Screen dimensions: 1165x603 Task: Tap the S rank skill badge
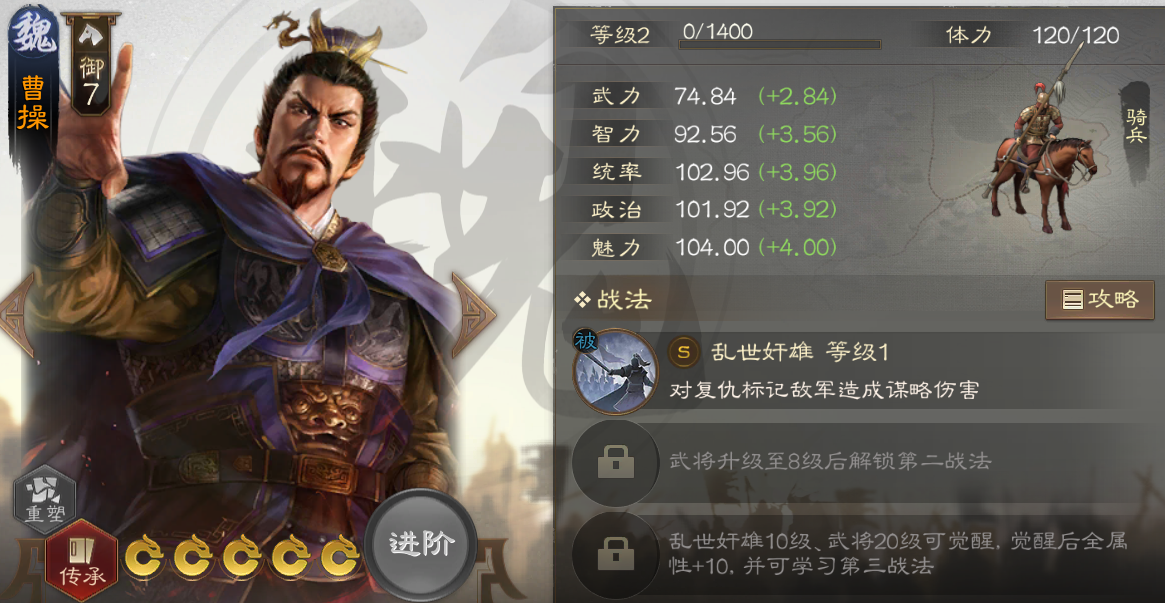click(684, 353)
